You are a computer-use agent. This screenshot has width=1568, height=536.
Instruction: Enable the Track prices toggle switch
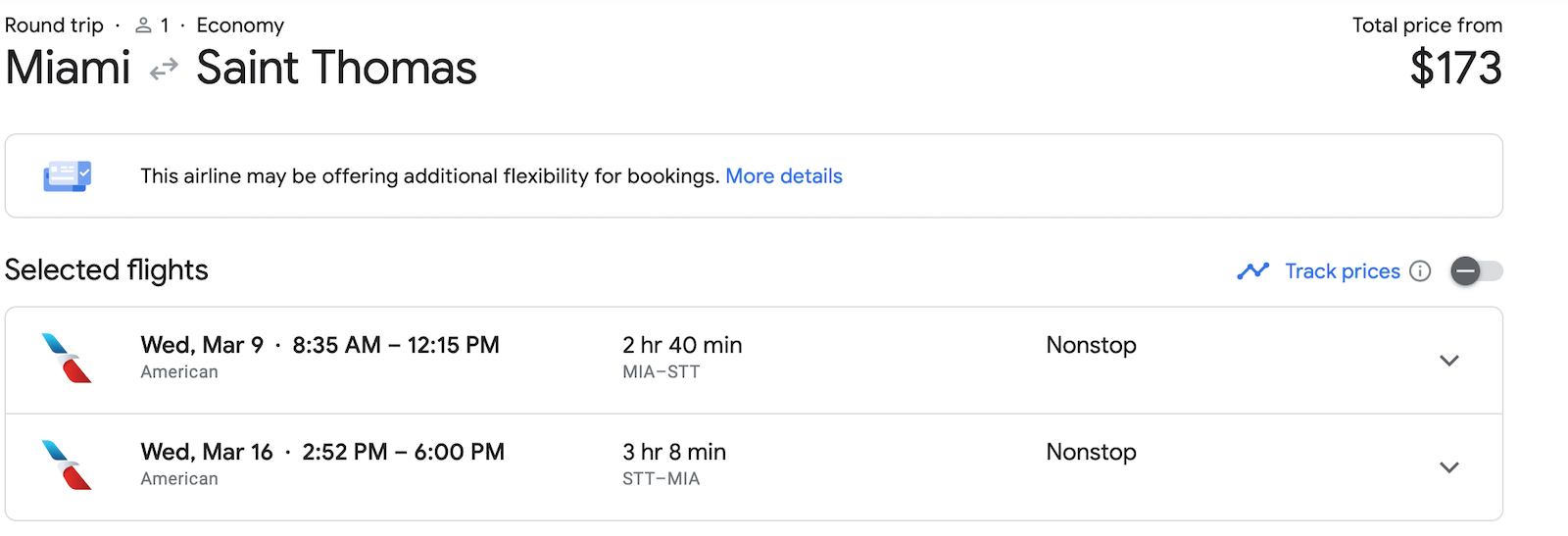pyautogui.click(x=1476, y=271)
